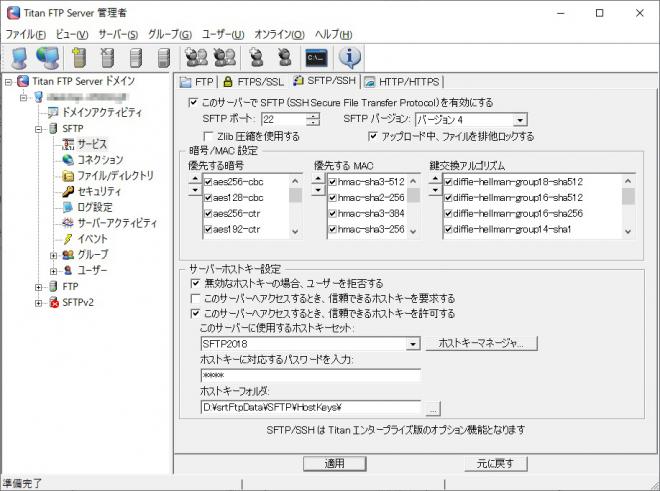
Task: Click the new user toolbar icon
Action: click(257, 58)
